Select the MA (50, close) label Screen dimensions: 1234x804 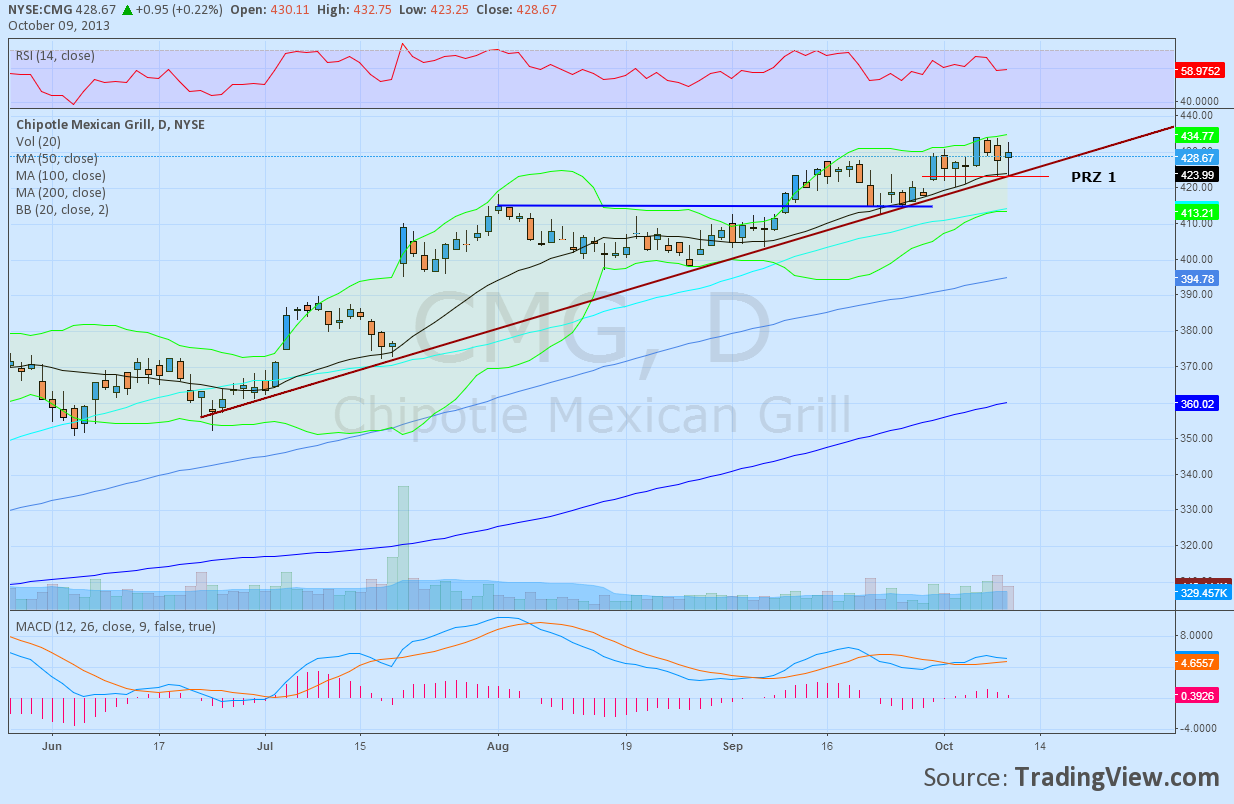coord(57,159)
